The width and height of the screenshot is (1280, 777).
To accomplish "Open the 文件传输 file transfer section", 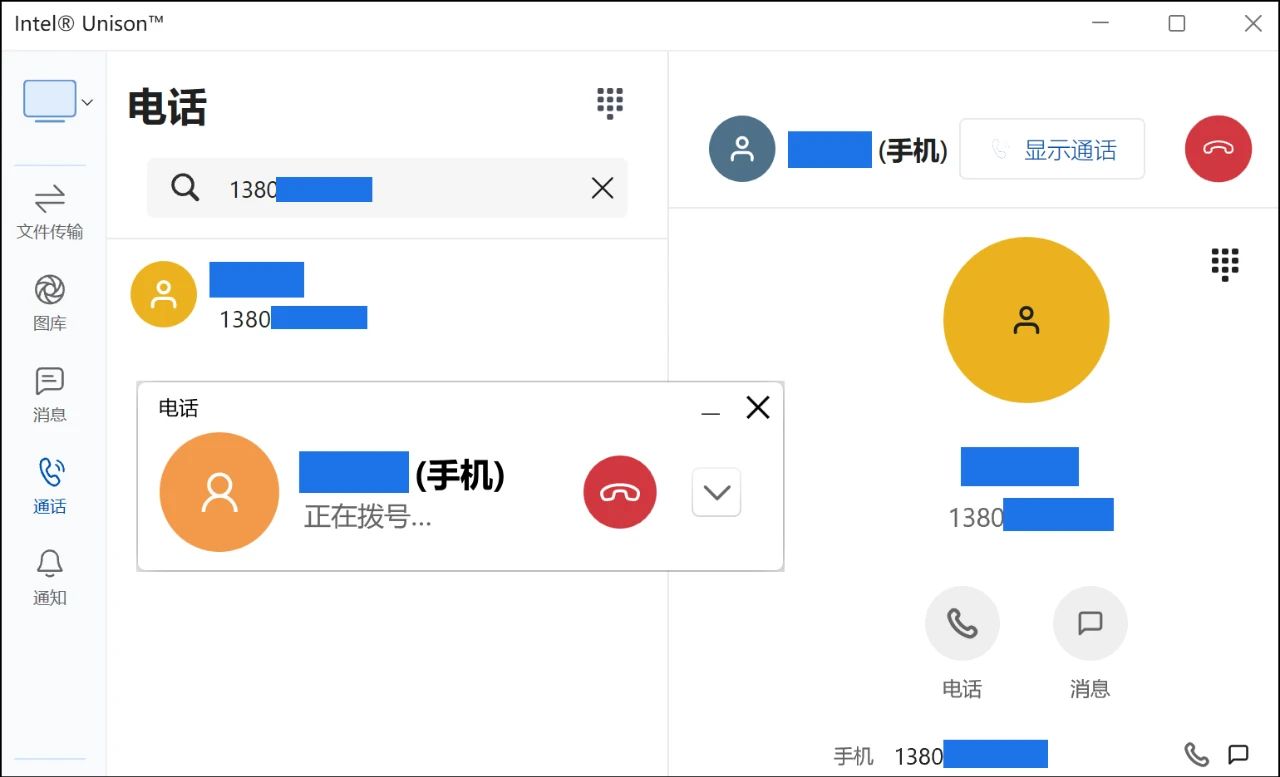I will pos(50,212).
